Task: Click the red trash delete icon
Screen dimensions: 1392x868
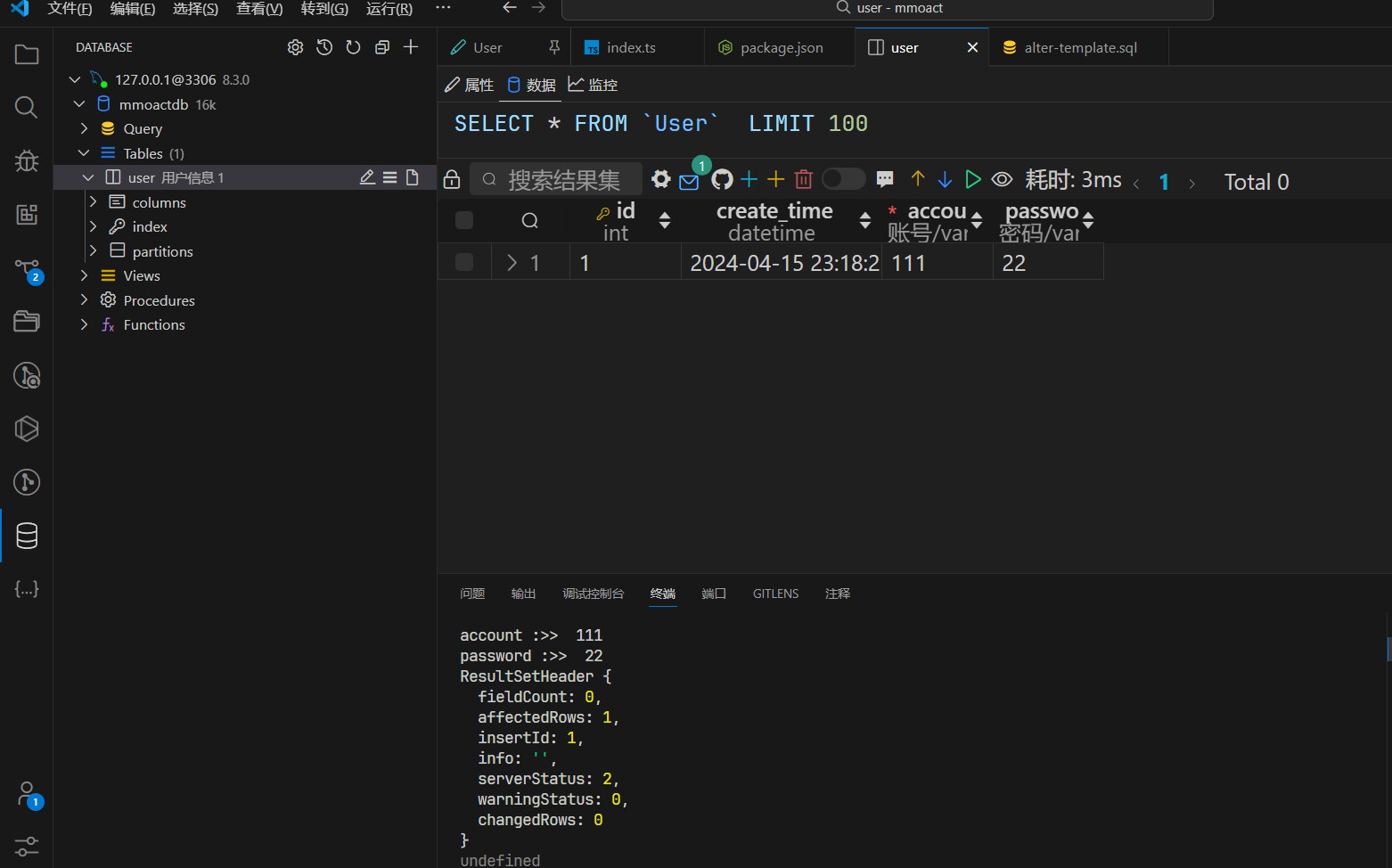Action: 803,180
